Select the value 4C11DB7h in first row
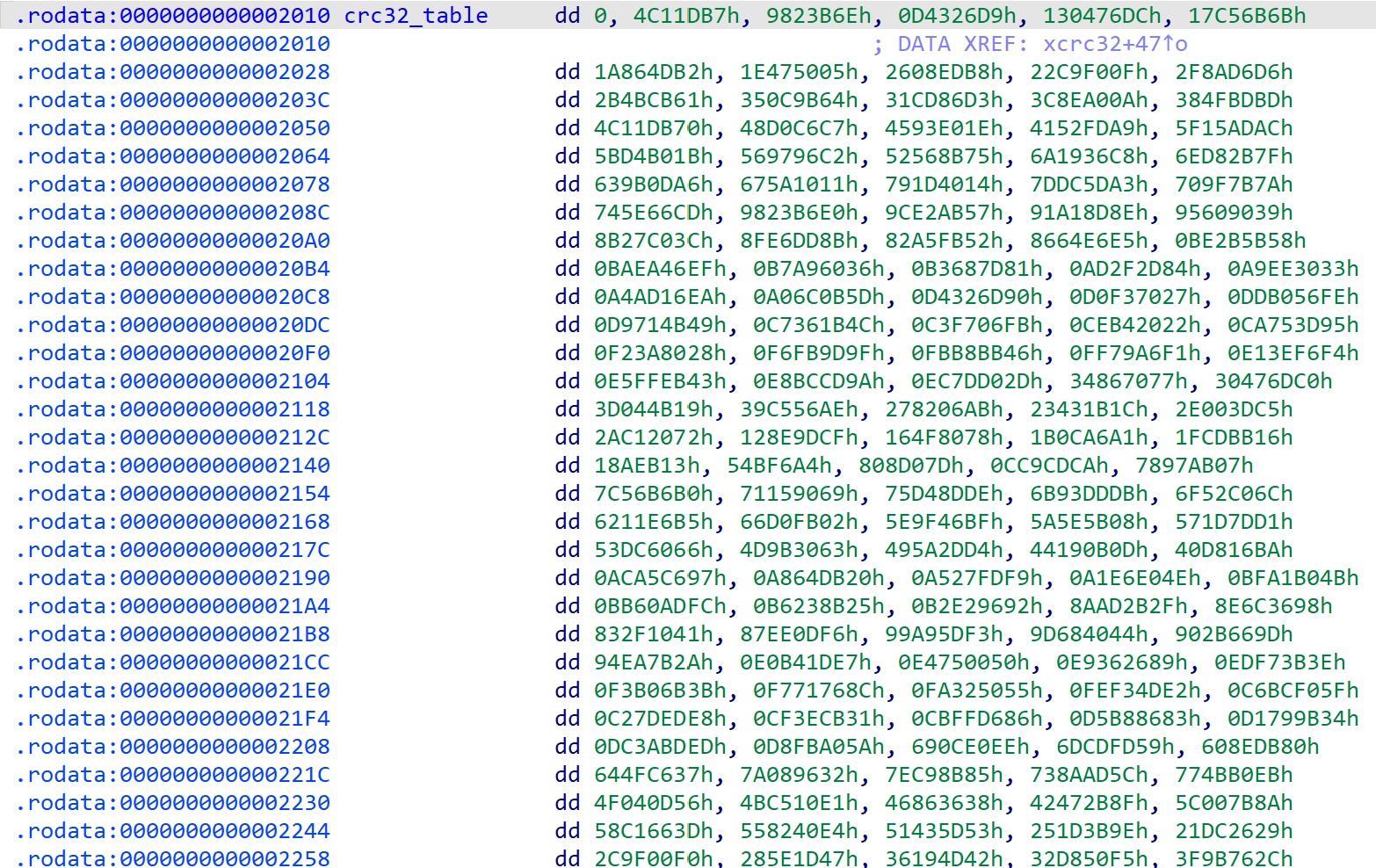 pyautogui.click(x=686, y=16)
